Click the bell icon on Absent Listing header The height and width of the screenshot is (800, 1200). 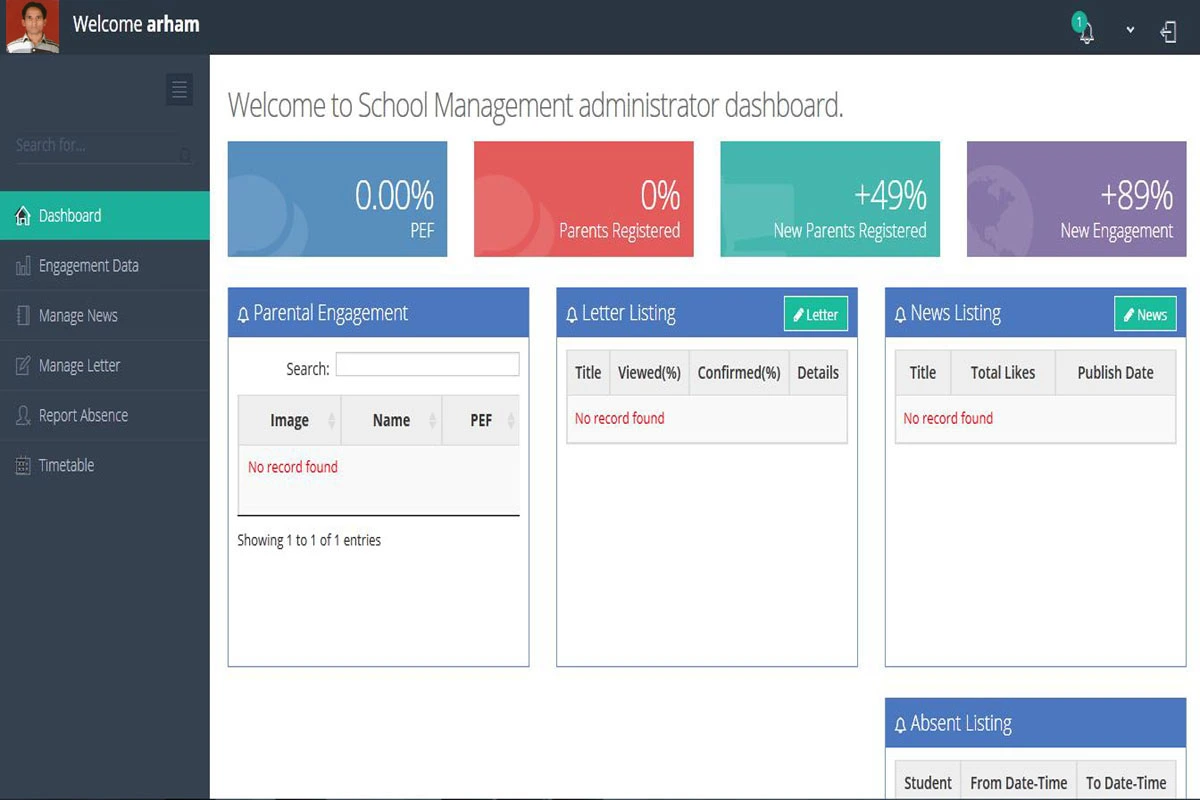tap(899, 723)
